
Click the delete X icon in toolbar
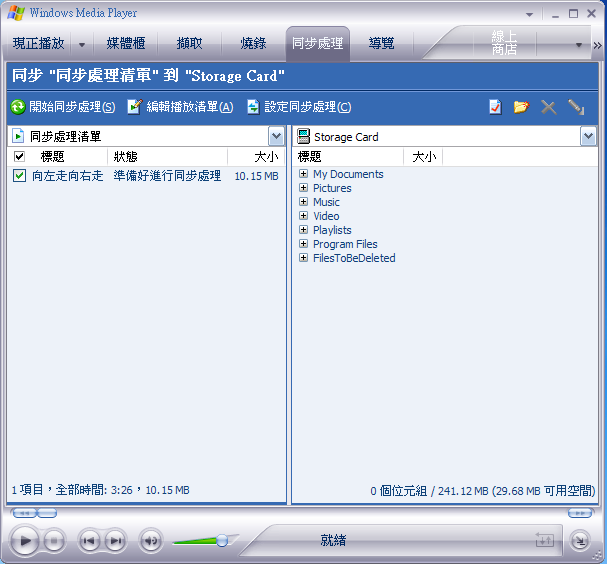(549, 107)
